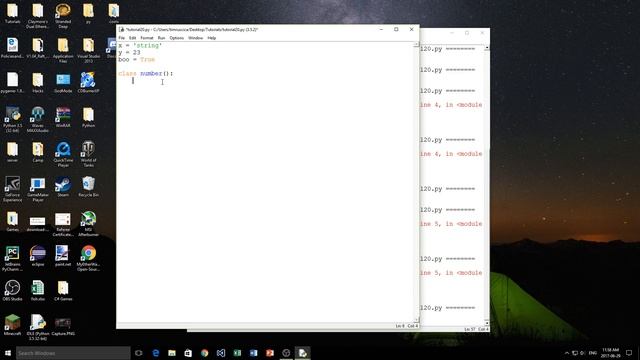Click the Search Windows box in taskbar

(73, 353)
